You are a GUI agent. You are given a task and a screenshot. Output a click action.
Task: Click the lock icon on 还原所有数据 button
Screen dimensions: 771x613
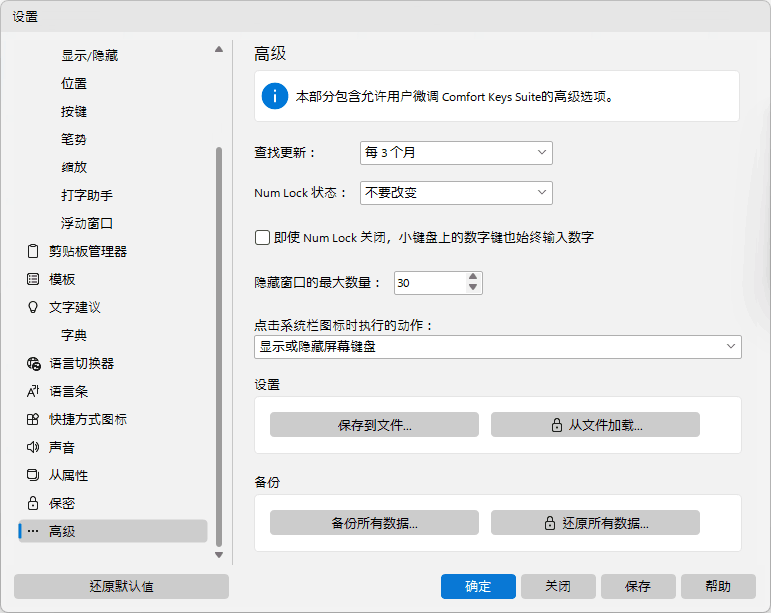(550, 523)
